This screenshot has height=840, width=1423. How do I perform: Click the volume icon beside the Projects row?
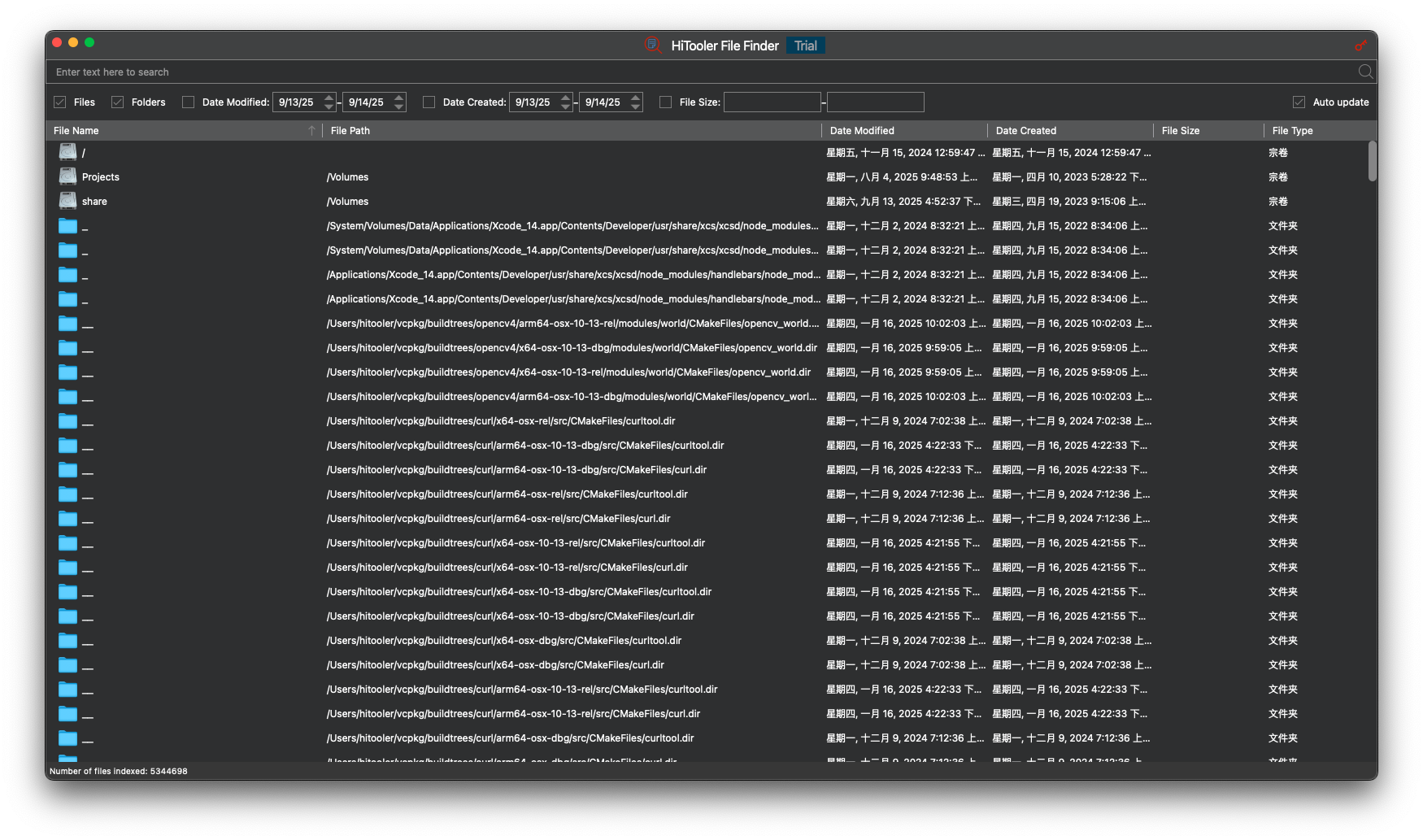(67, 176)
